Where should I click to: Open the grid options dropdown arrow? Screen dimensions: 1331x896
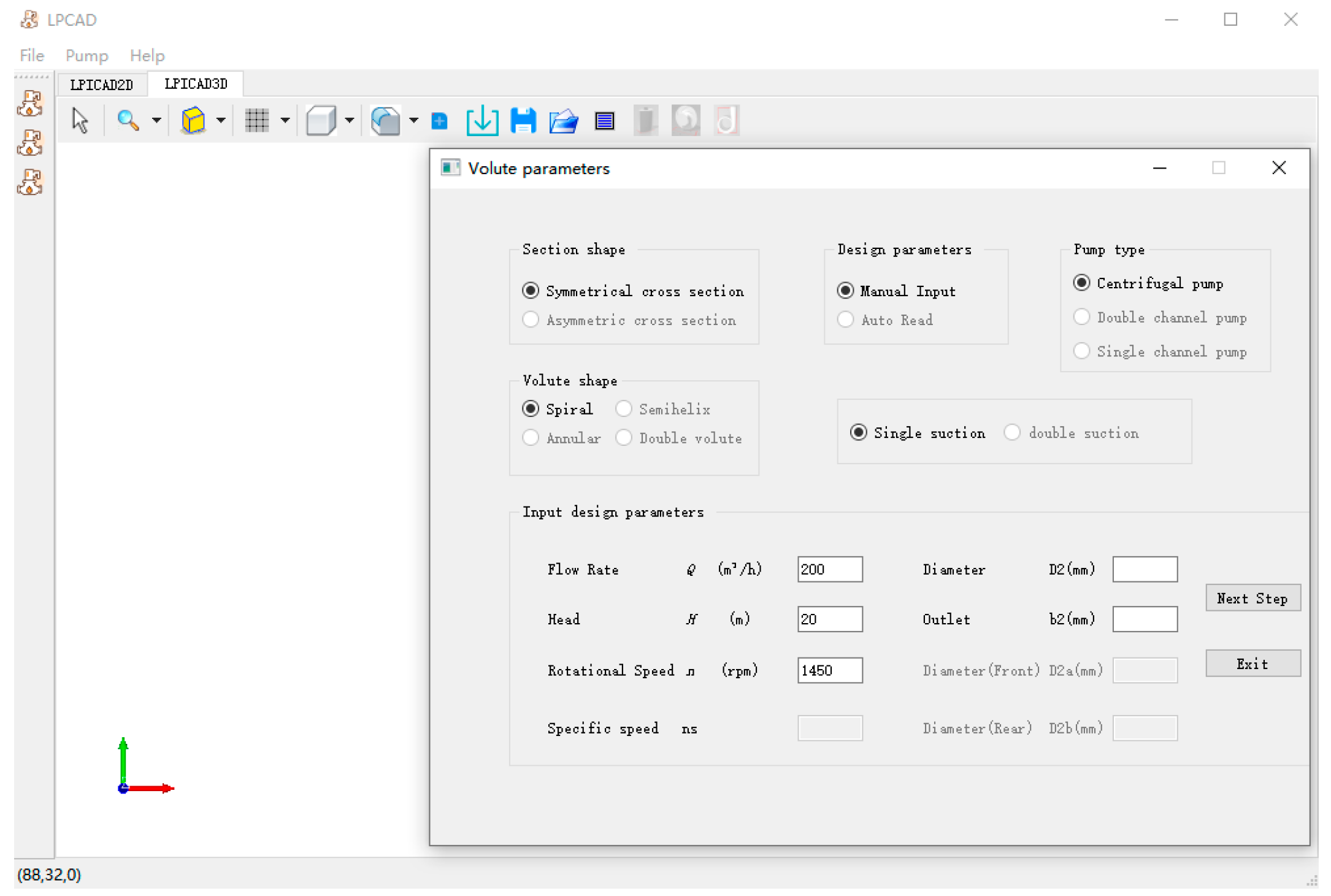pyautogui.click(x=285, y=120)
